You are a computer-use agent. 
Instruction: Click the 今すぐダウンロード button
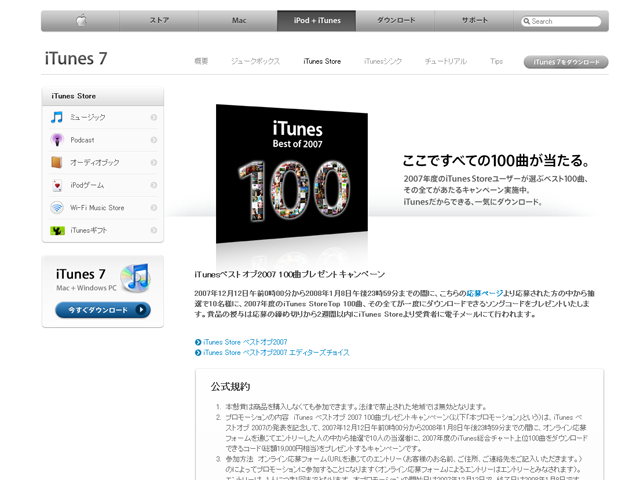[x=103, y=310]
